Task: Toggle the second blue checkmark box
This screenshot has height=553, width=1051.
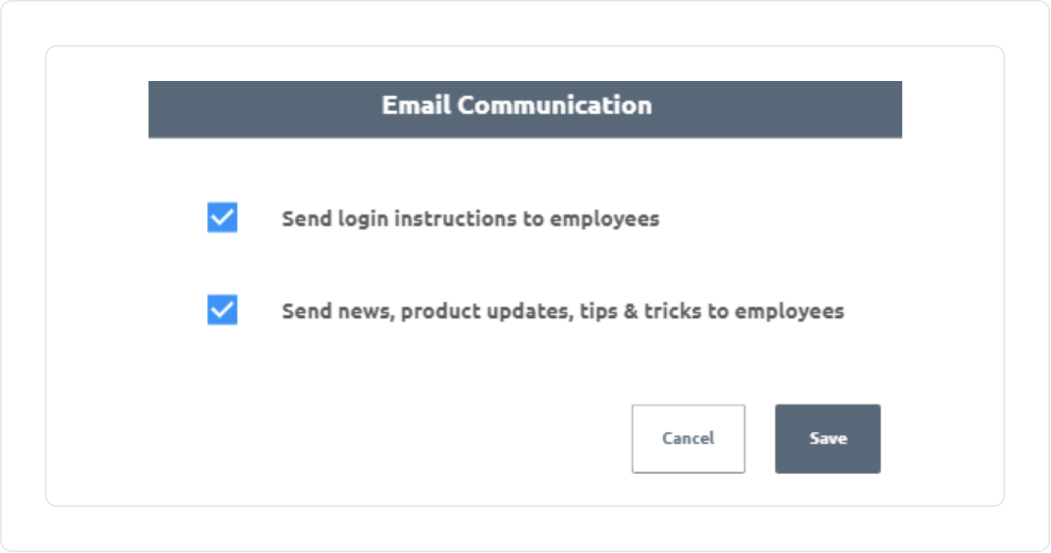Action: [222, 311]
